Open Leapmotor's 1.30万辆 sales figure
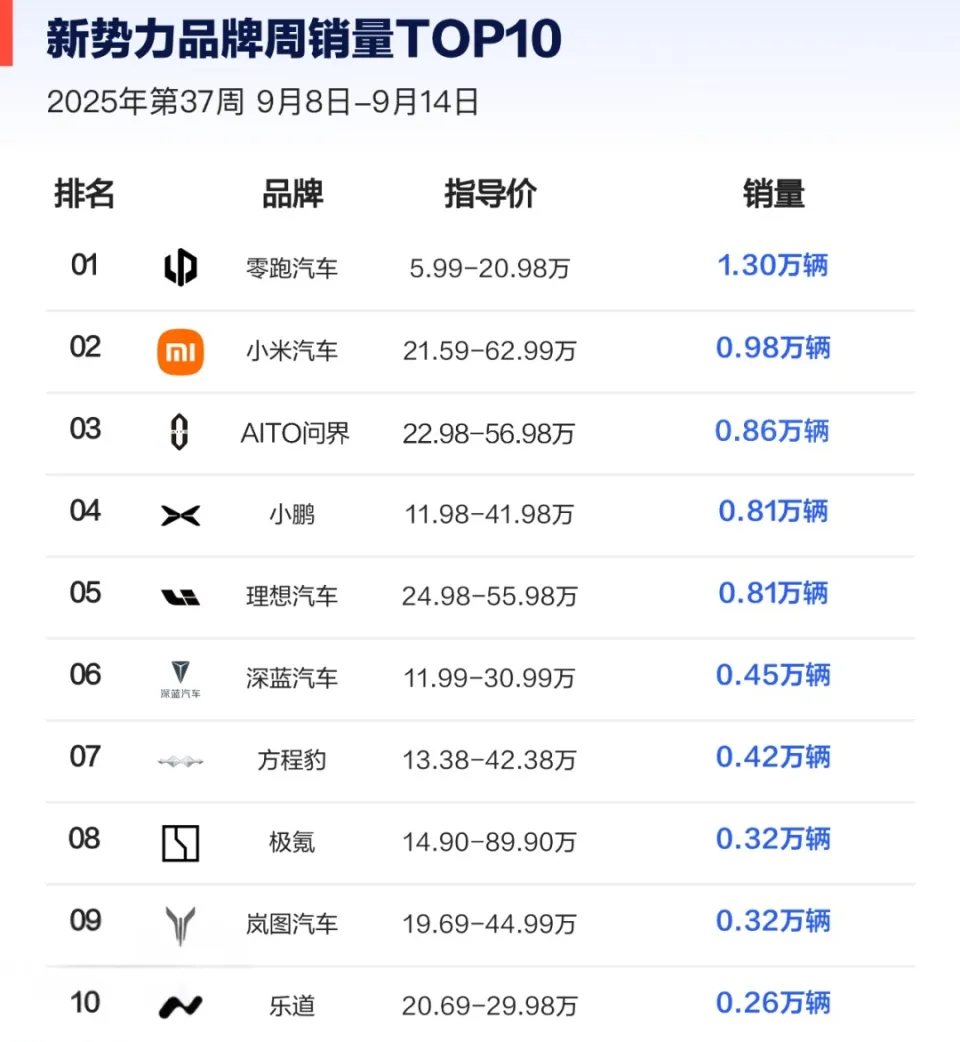Image resolution: width=960 pixels, height=1042 pixels. [771, 266]
